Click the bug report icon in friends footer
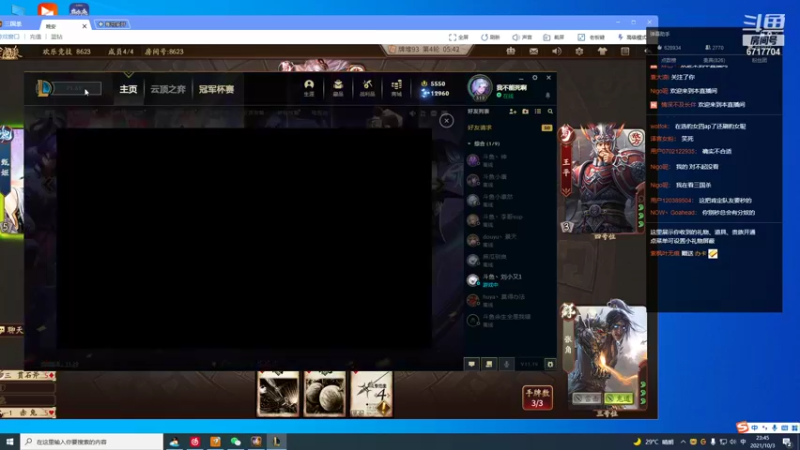The image size is (800, 450). 550,364
